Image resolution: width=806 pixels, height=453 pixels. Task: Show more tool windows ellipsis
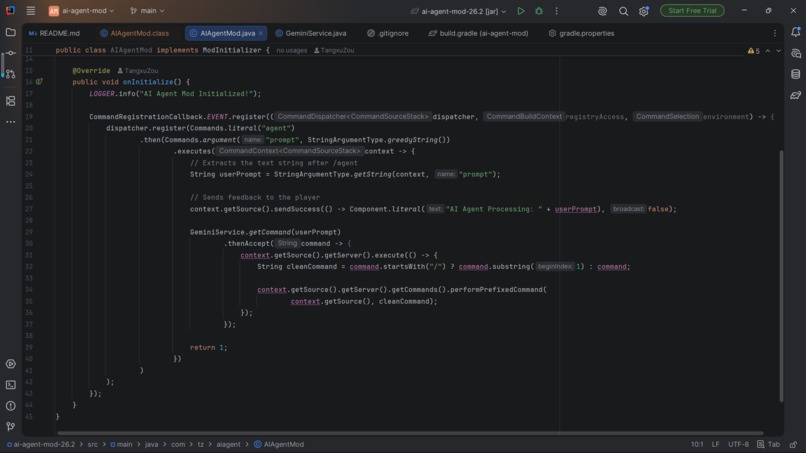[10, 122]
